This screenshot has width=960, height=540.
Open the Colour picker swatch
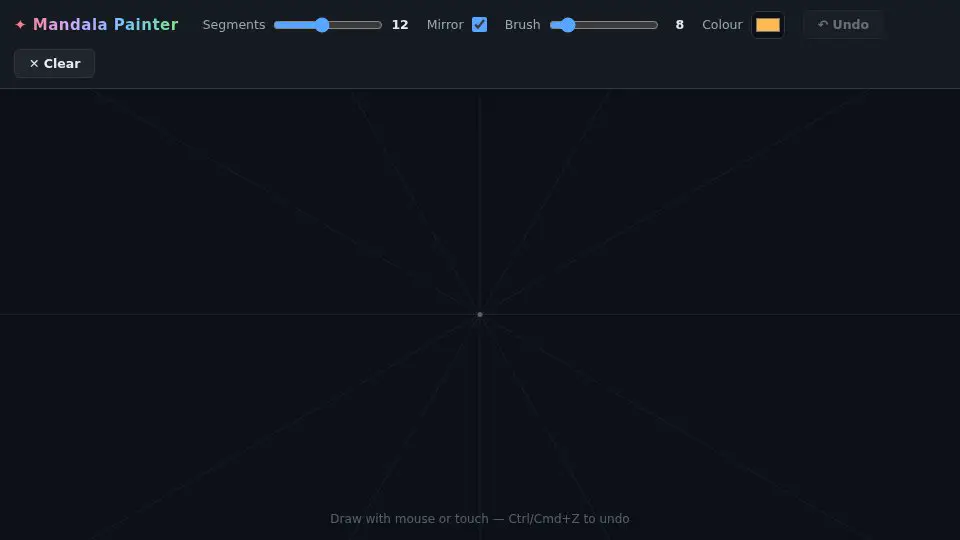pos(768,25)
